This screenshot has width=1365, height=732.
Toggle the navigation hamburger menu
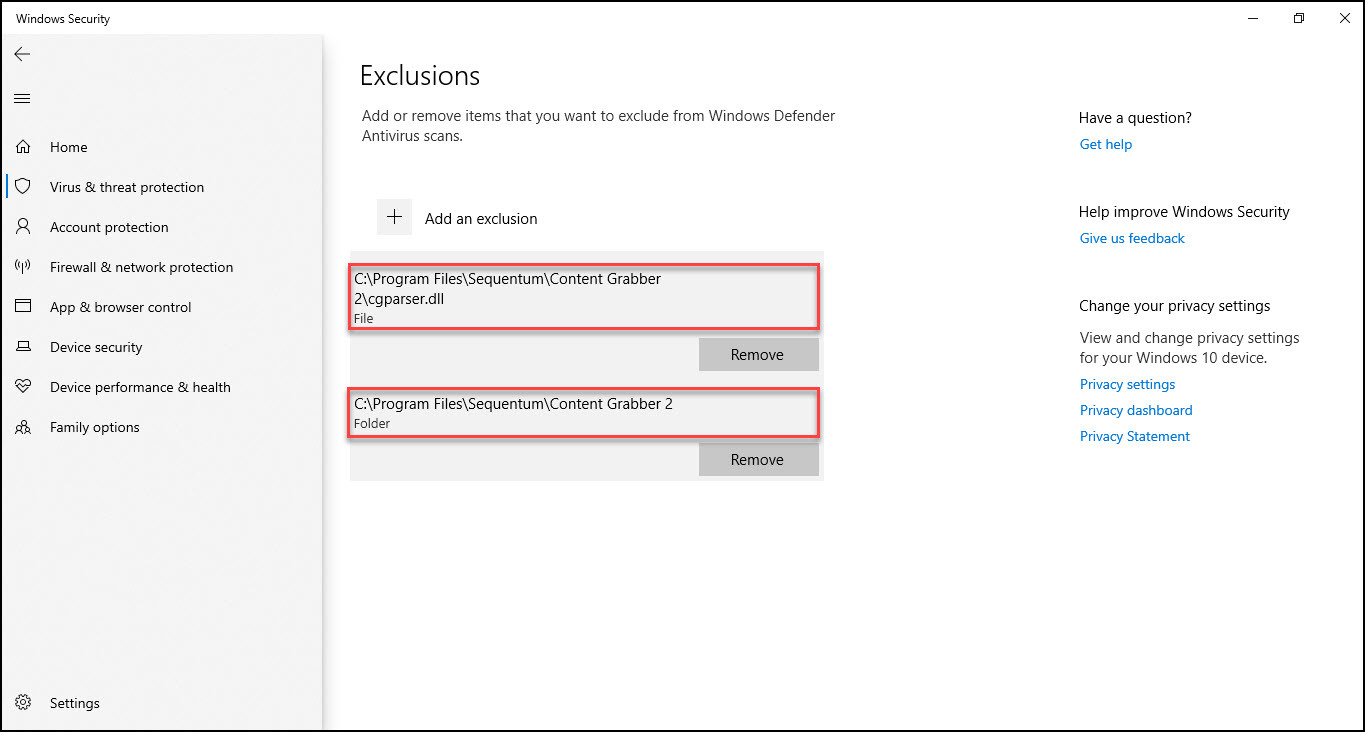(x=21, y=97)
